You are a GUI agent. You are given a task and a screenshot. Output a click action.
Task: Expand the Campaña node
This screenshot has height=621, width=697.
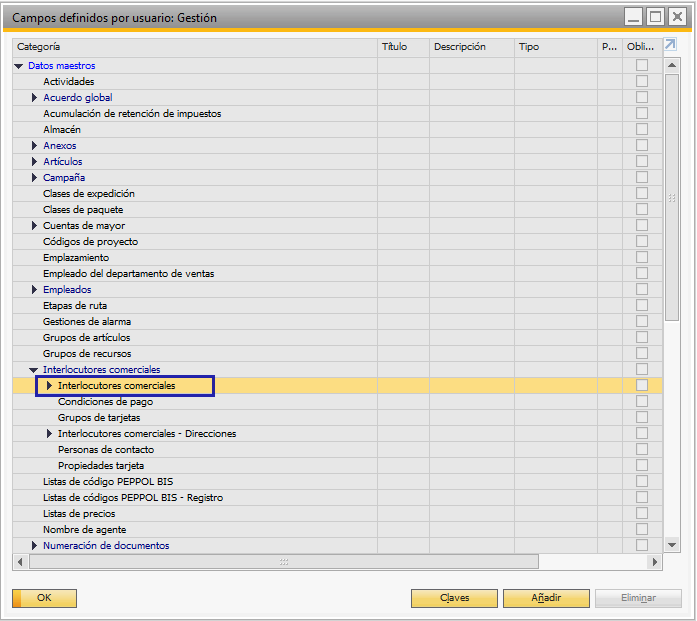tap(34, 177)
